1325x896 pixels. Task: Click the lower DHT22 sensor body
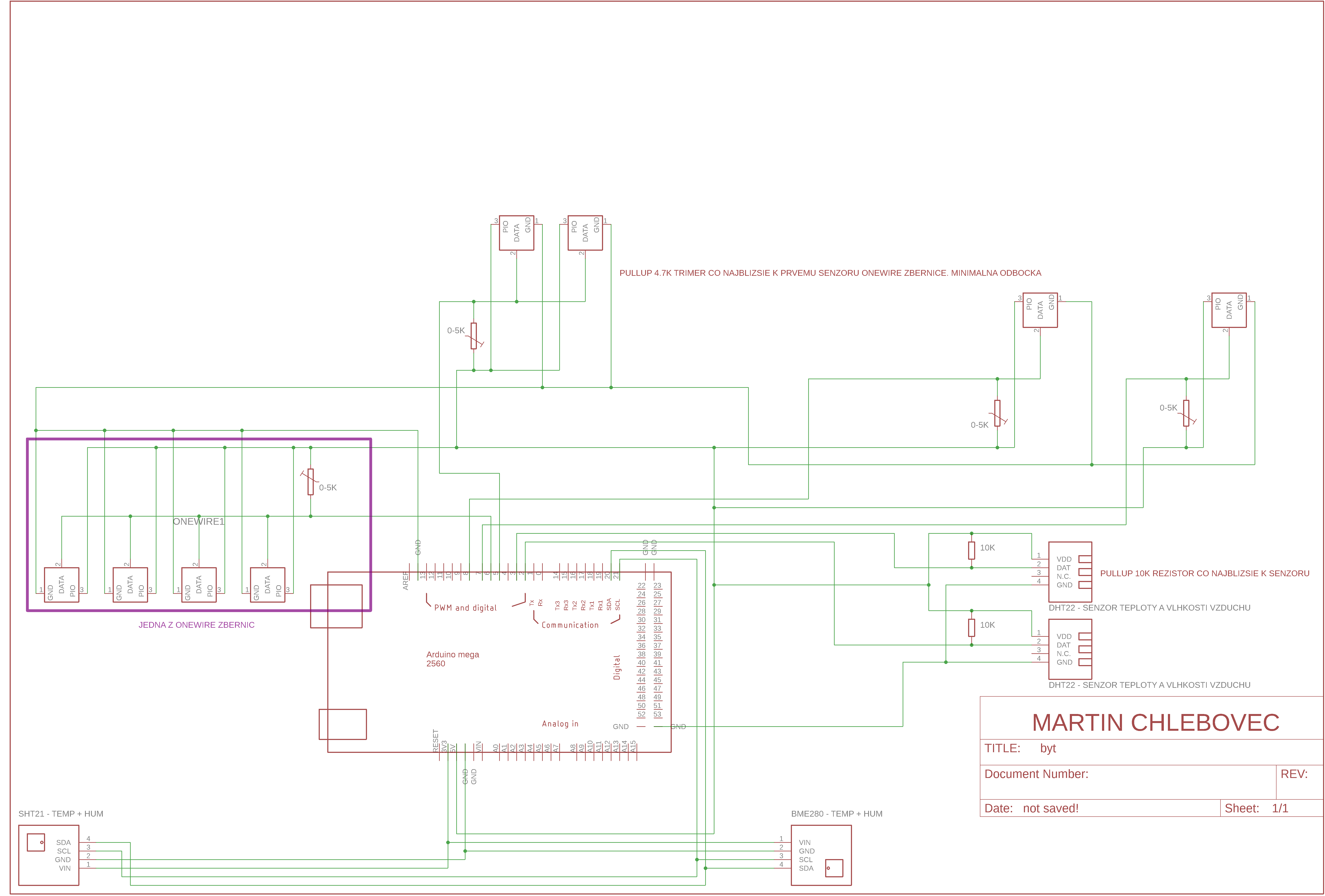(1070, 649)
